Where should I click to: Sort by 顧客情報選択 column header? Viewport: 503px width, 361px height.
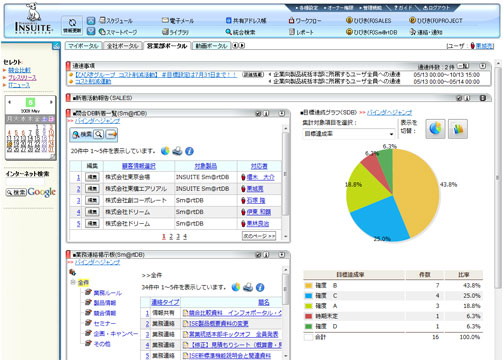click(139, 166)
